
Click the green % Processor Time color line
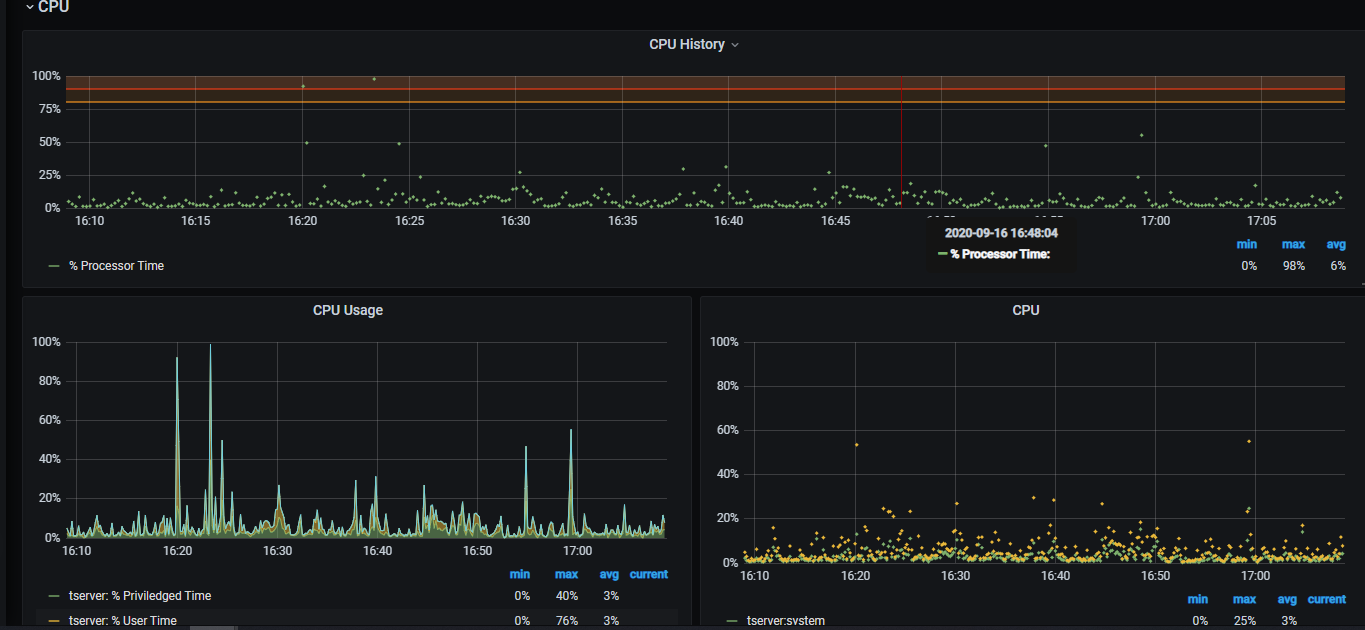click(54, 266)
